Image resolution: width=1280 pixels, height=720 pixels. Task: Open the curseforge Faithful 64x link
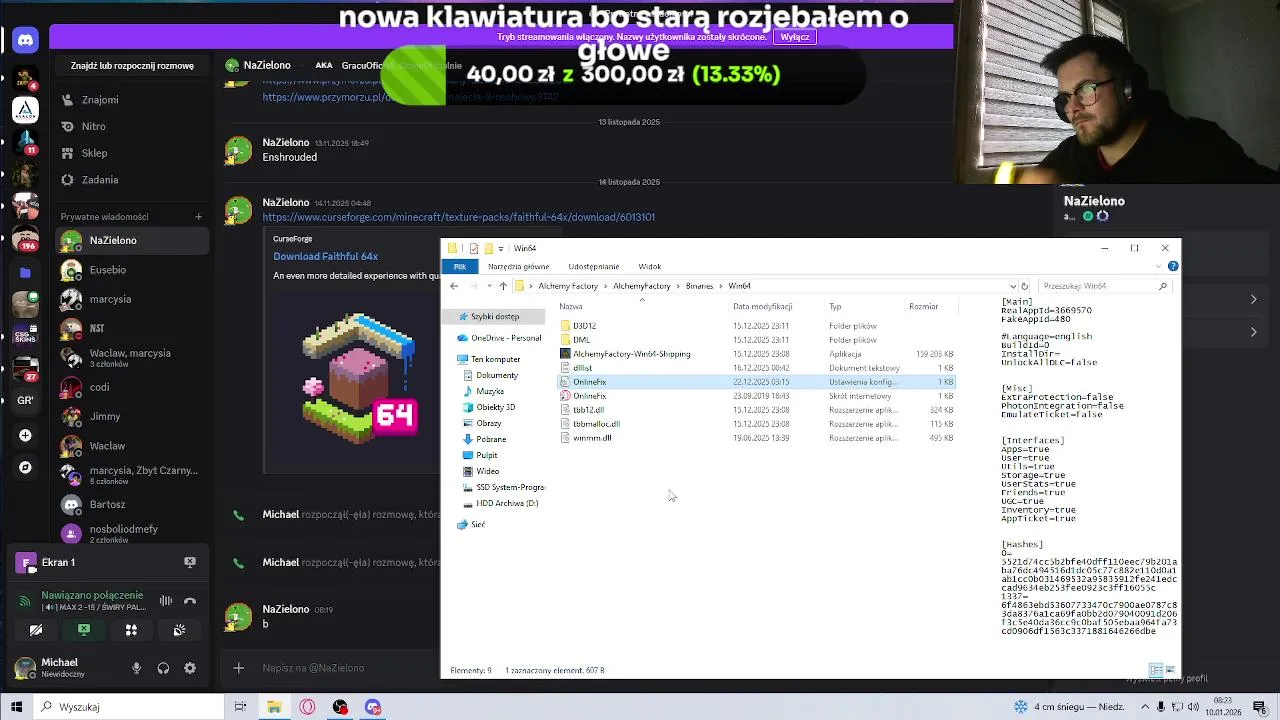tap(459, 217)
